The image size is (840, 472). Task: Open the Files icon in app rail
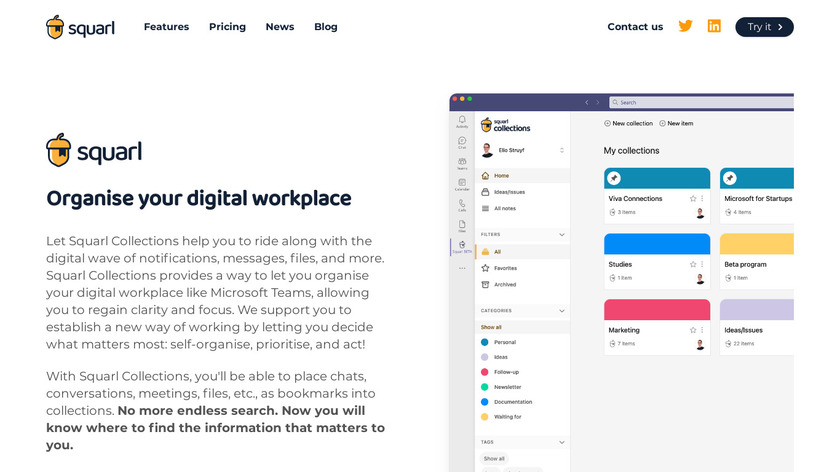pyautogui.click(x=462, y=226)
